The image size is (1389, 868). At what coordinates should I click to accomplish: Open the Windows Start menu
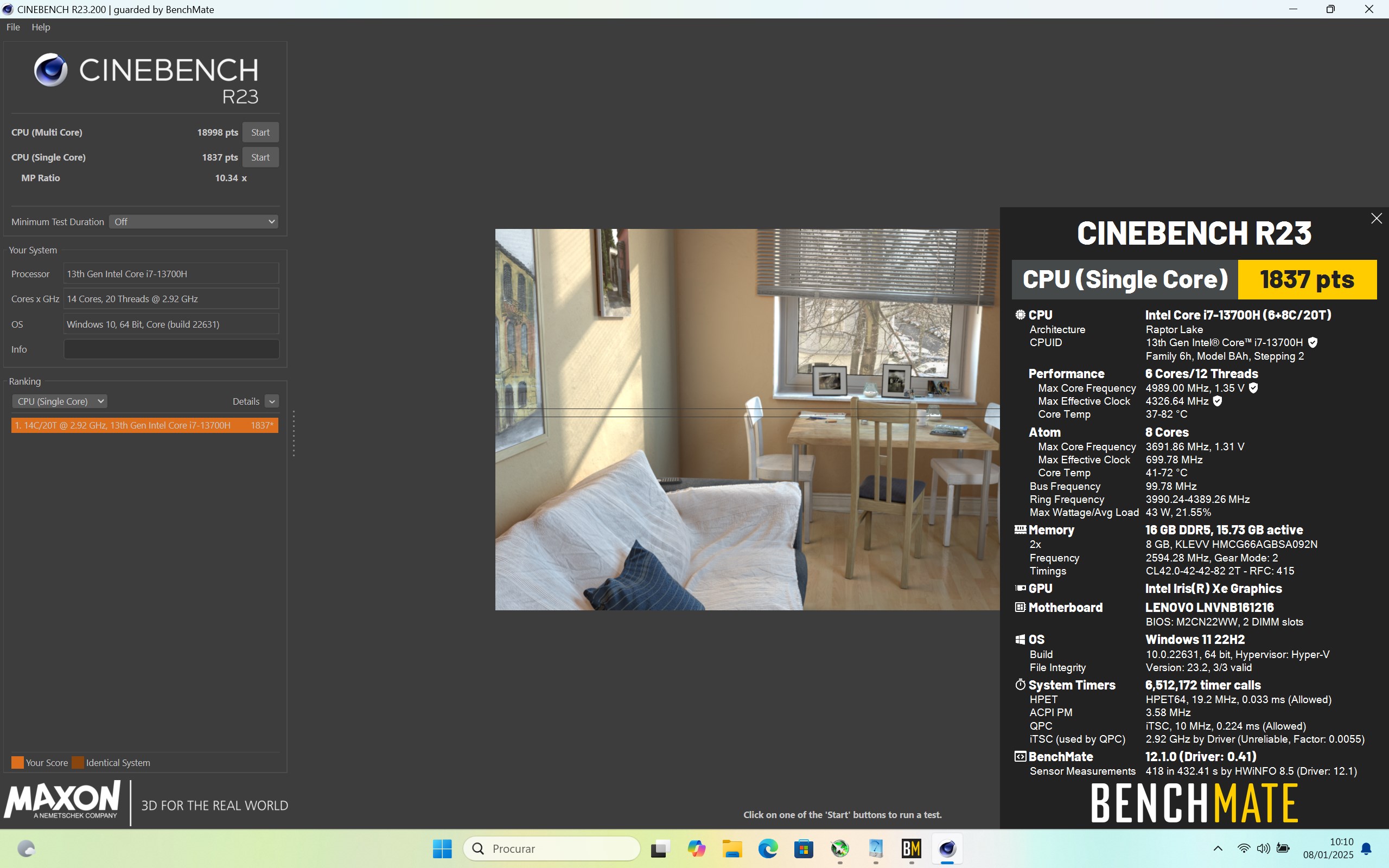pyautogui.click(x=442, y=848)
